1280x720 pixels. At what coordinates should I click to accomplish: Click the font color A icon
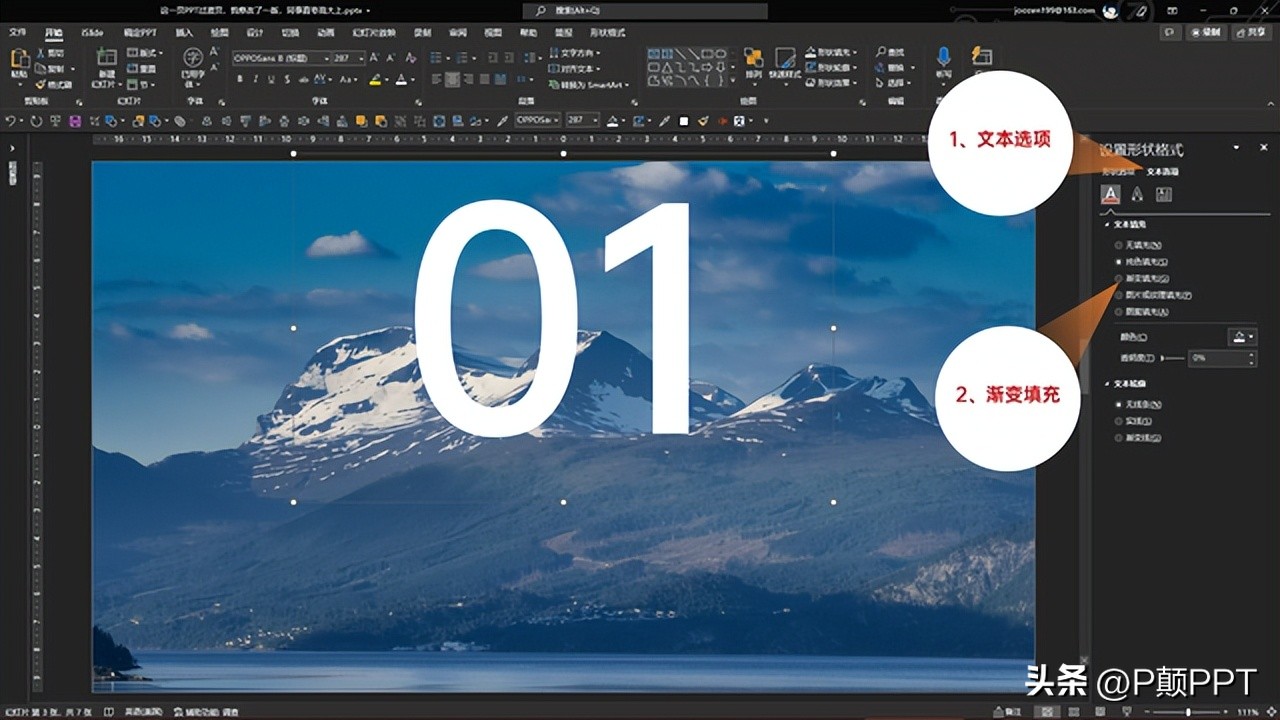point(401,79)
